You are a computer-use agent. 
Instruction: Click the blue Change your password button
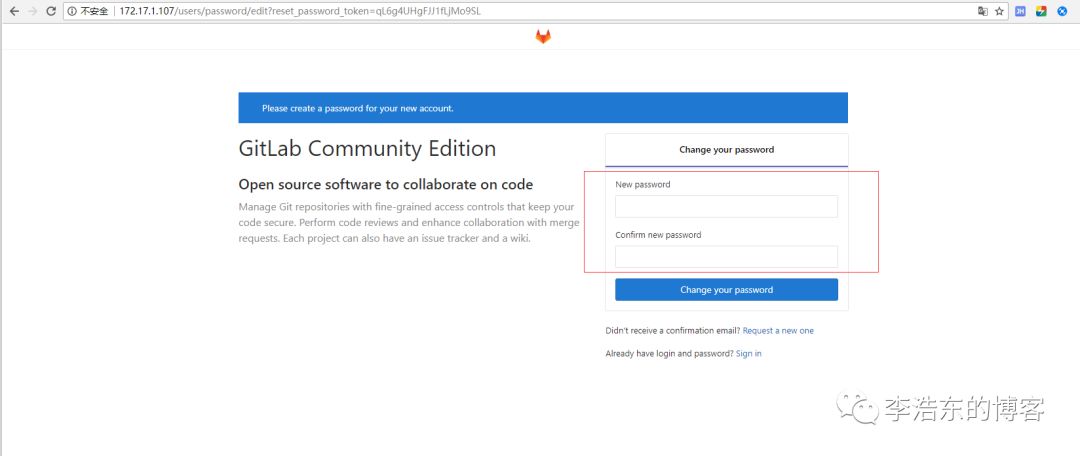[x=726, y=290]
